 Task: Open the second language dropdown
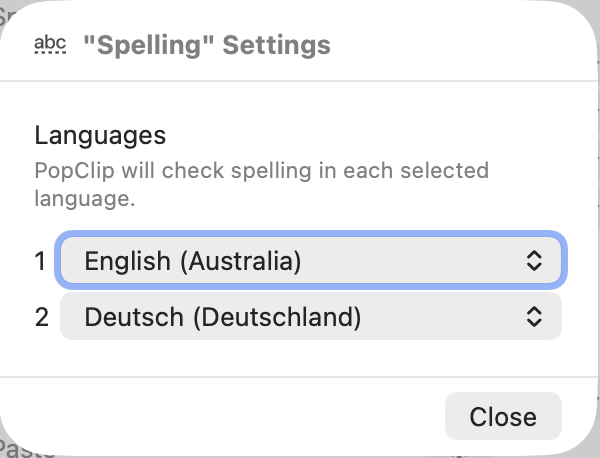[312, 317]
